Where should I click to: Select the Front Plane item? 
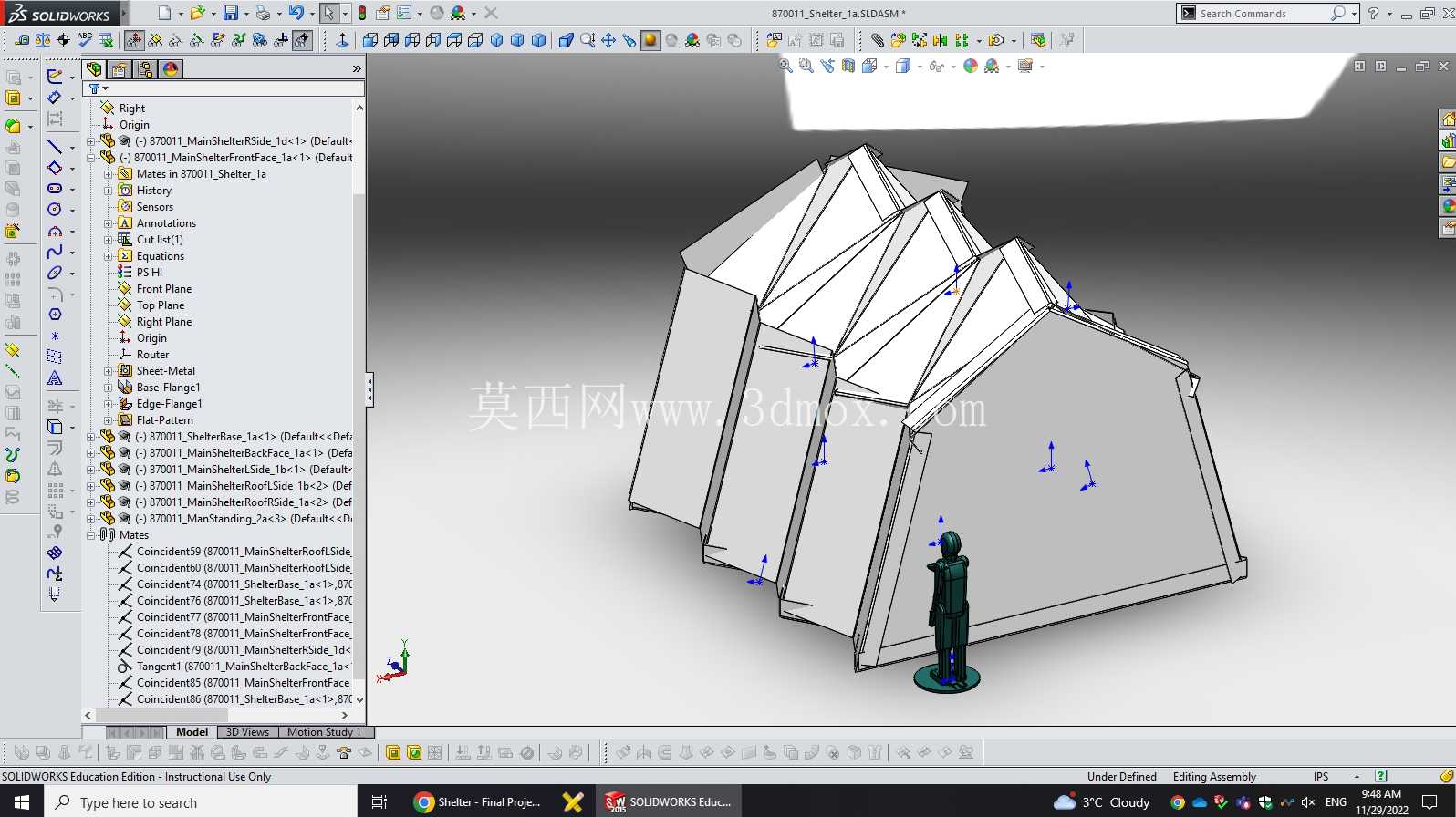(164, 289)
